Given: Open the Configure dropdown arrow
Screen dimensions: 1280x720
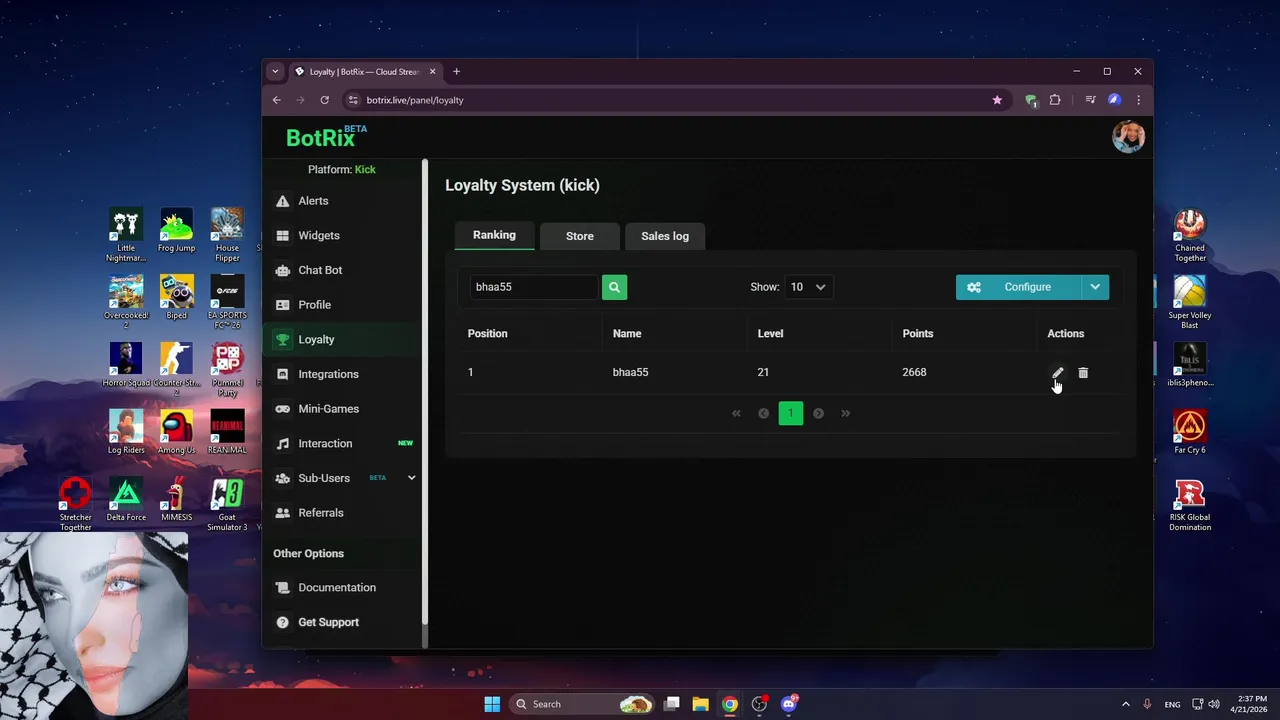Looking at the screenshot, I should point(1095,287).
